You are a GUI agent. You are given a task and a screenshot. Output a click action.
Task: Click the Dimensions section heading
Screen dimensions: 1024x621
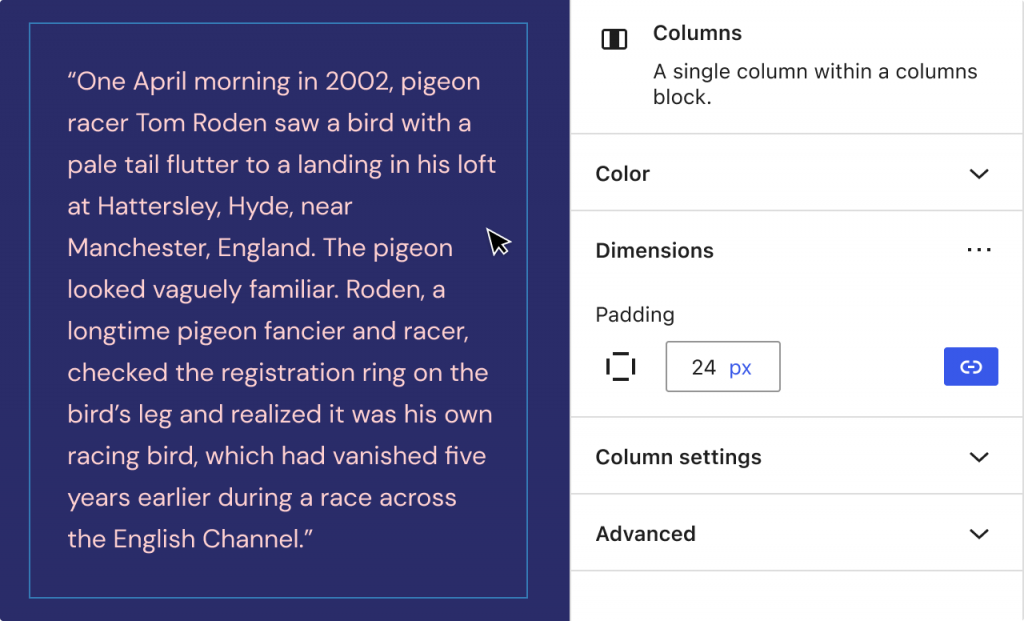(x=654, y=251)
